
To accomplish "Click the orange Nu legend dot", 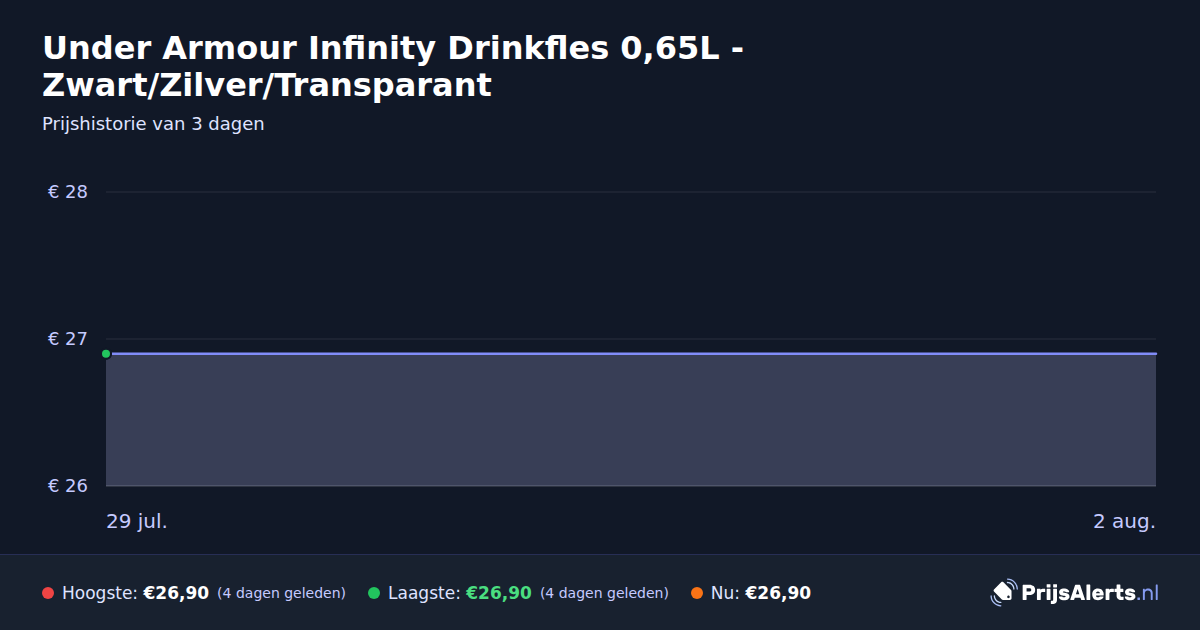I will [x=697, y=593].
